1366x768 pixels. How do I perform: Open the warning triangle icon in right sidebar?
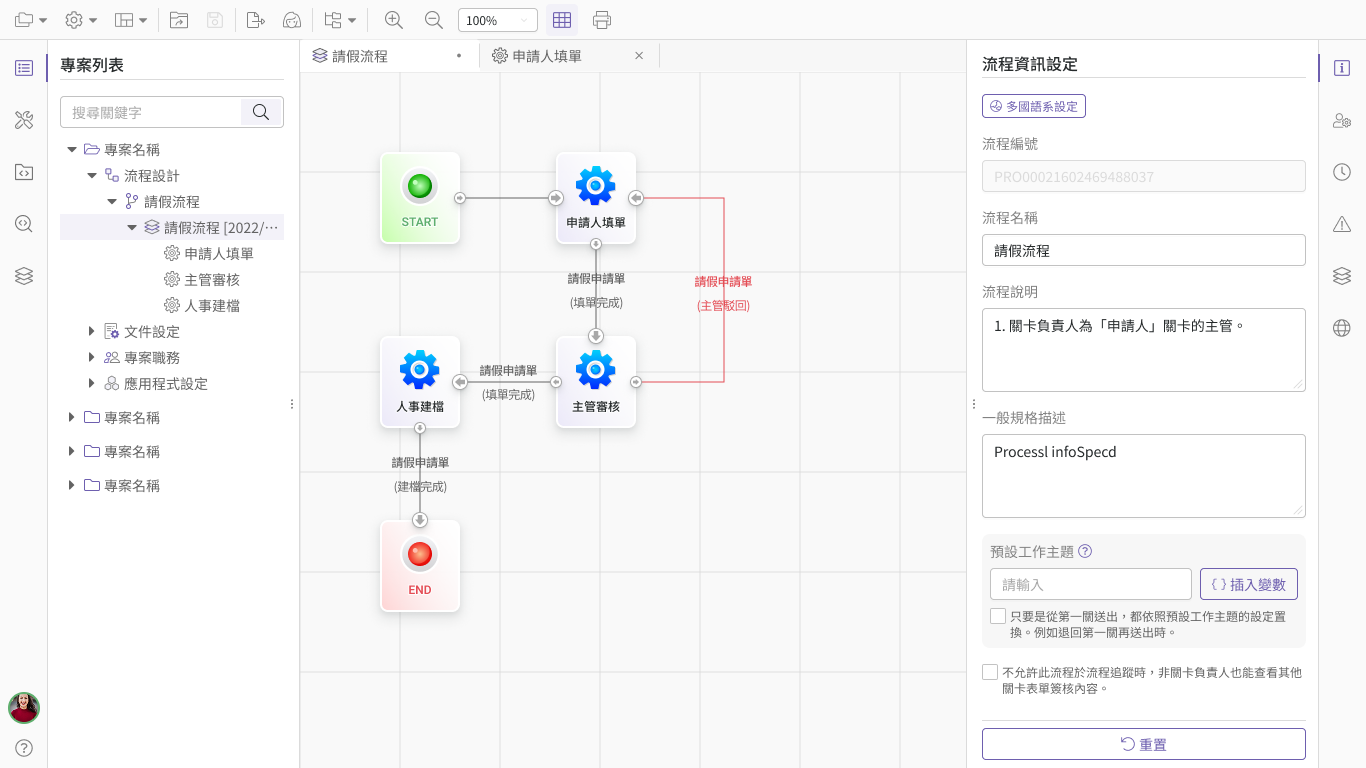coord(1342,224)
